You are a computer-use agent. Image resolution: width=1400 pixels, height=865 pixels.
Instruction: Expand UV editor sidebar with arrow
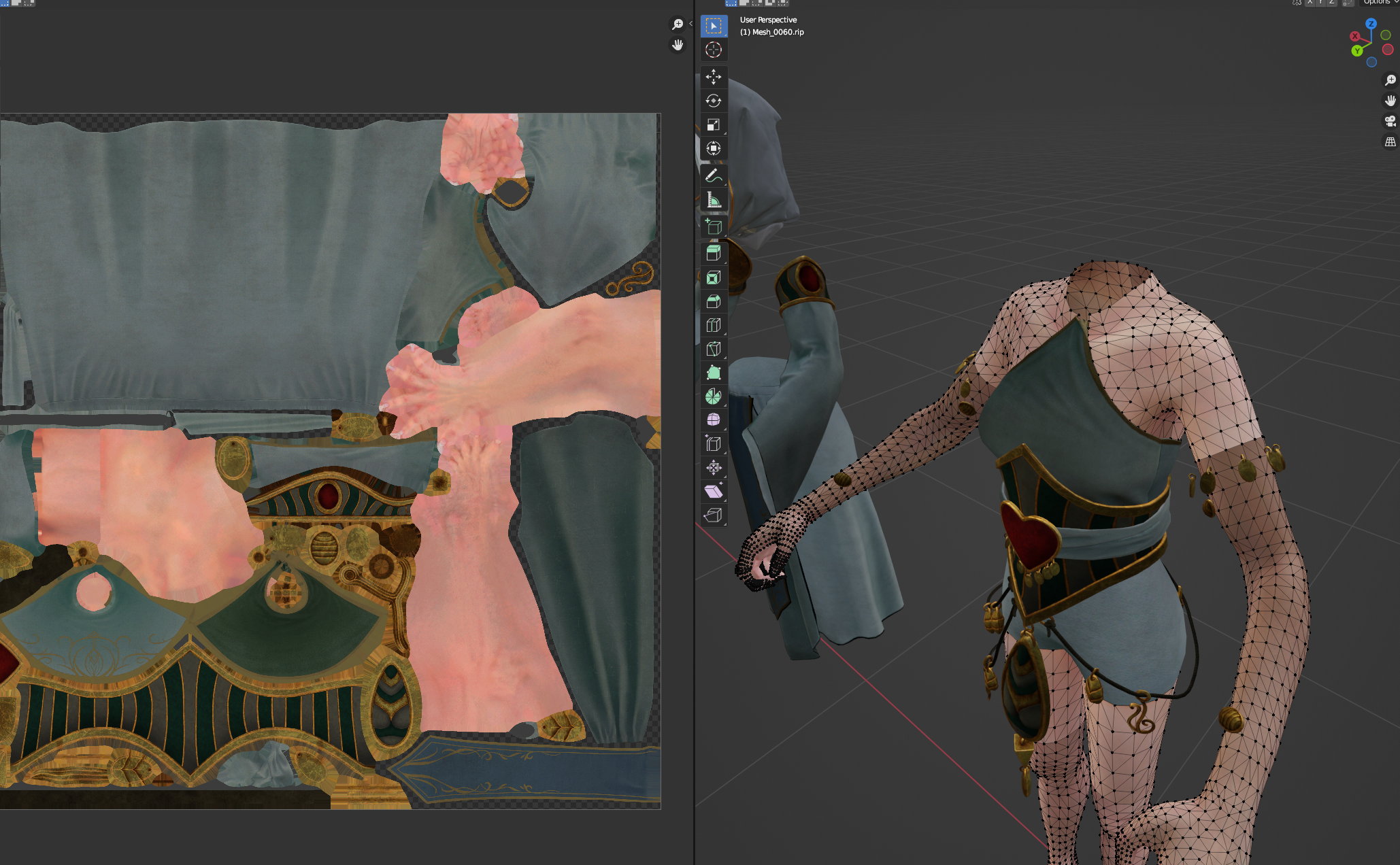click(x=690, y=24)
